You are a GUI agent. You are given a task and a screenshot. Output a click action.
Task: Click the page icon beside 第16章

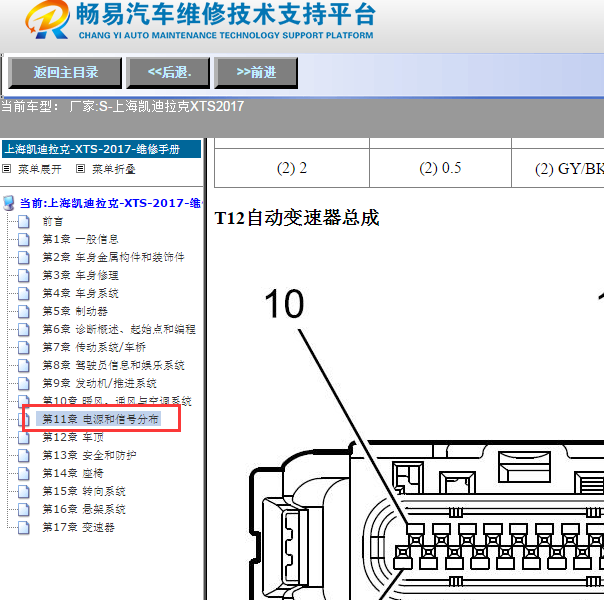(x=23, y=509)
